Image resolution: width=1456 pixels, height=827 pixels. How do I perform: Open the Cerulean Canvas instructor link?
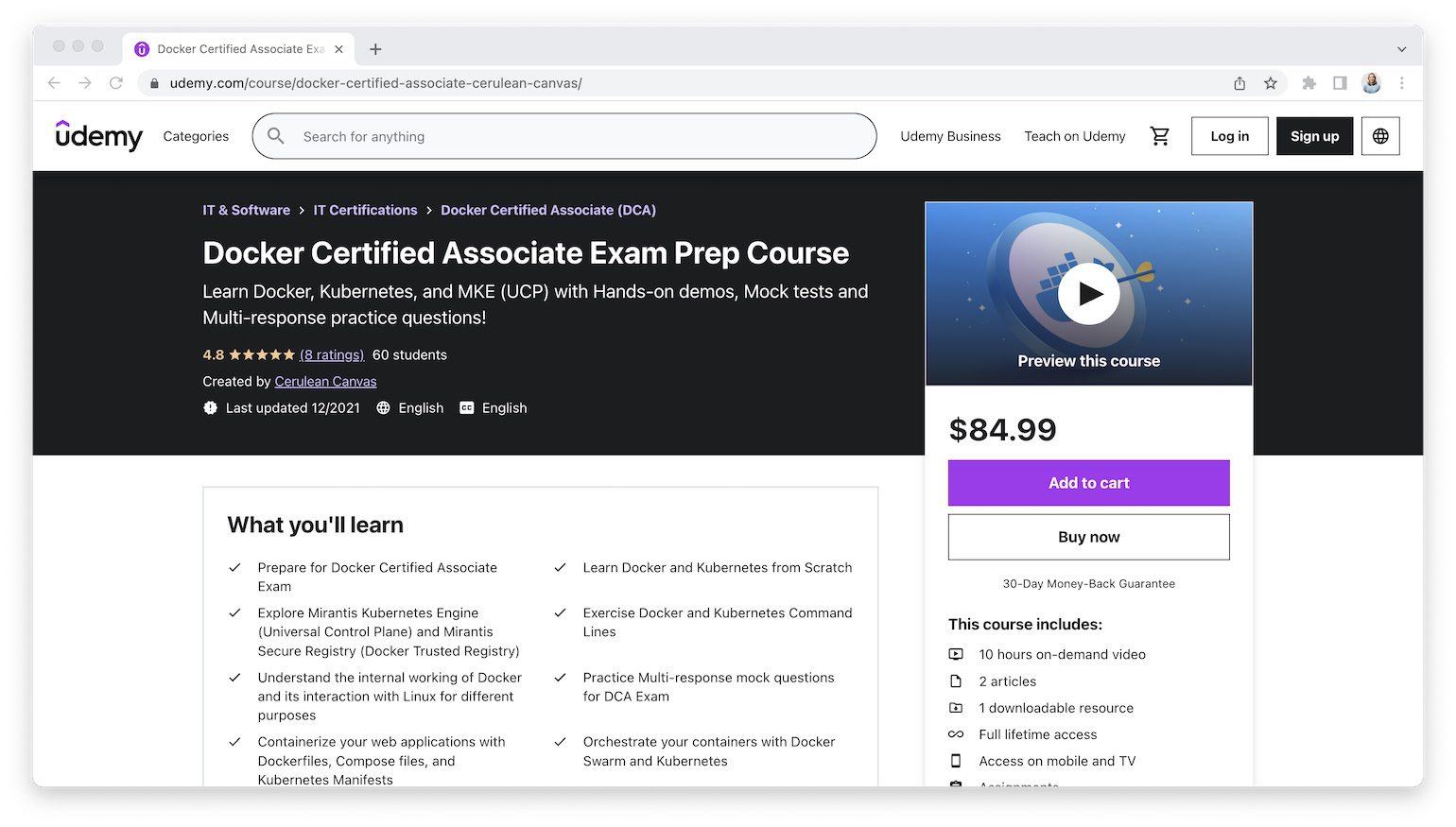tap(325, 382)
